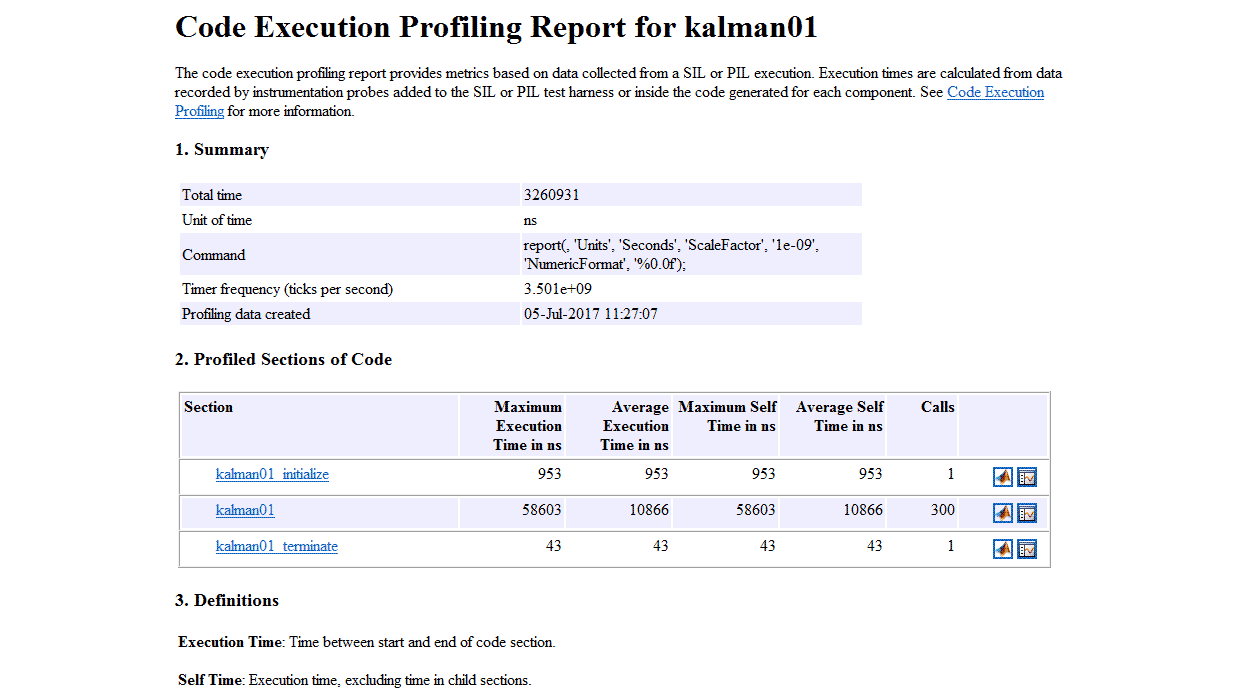Viewport: 1236px width, 695px height.
Task: Open Simulation Data Inspector icon for kalman01_terminate
Action: pos(1027,549)
